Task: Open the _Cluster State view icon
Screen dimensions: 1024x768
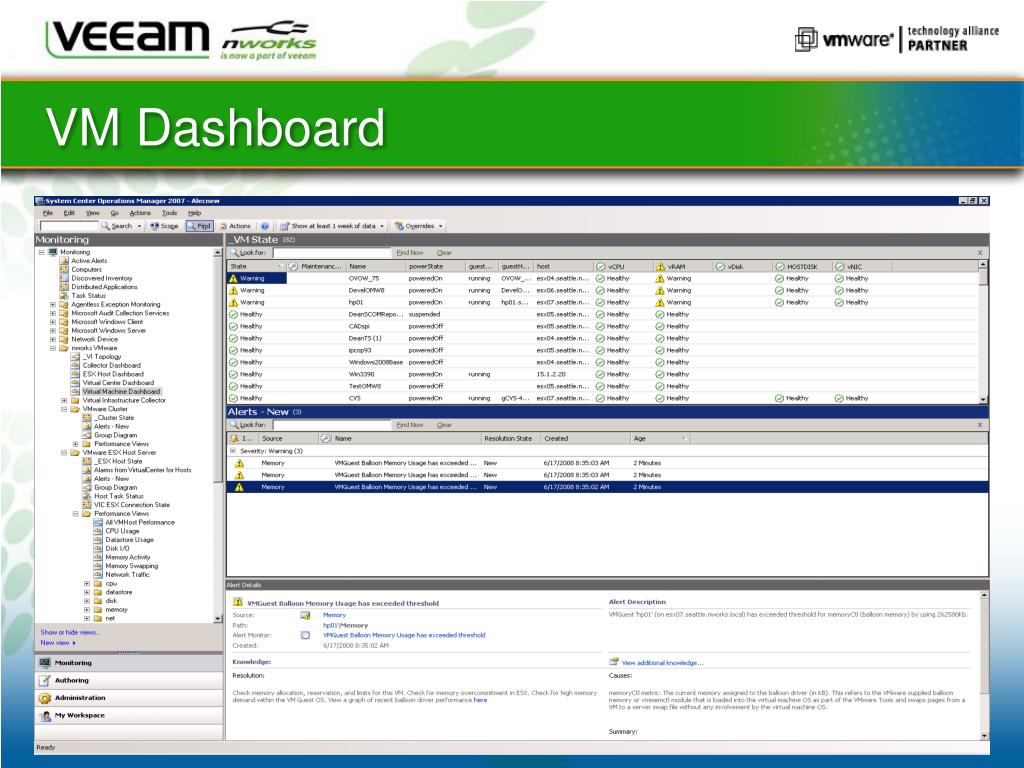Action: pyautogui.click(x=87, y=417)
